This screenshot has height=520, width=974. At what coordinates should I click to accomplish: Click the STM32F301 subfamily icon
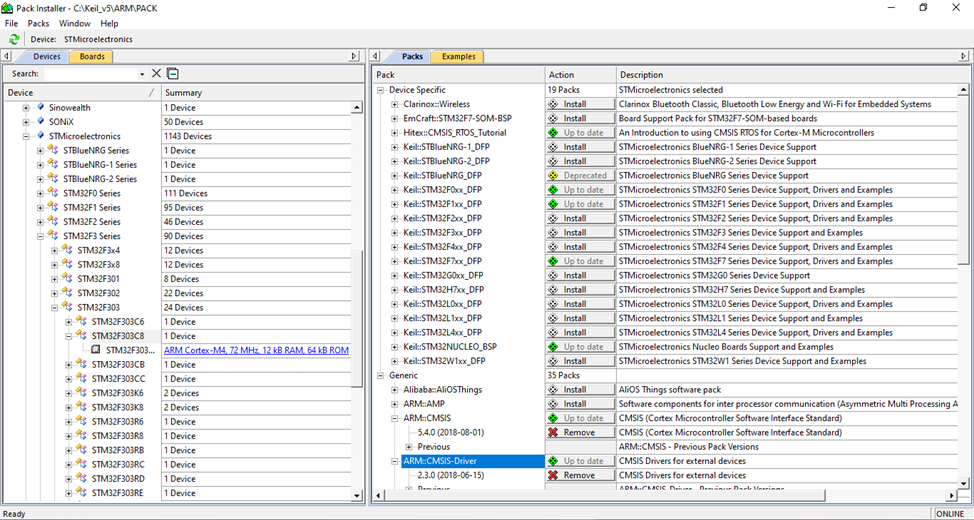pos(68,279)
